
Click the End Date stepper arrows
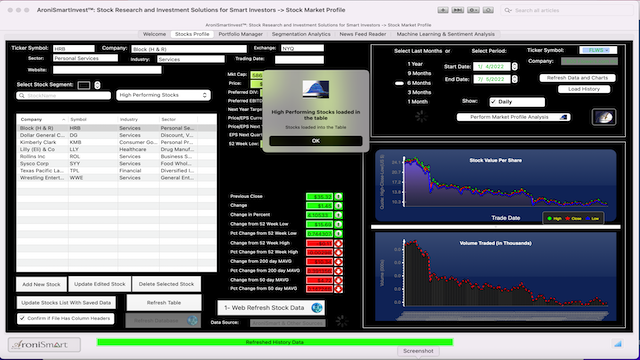pos(515,79)
